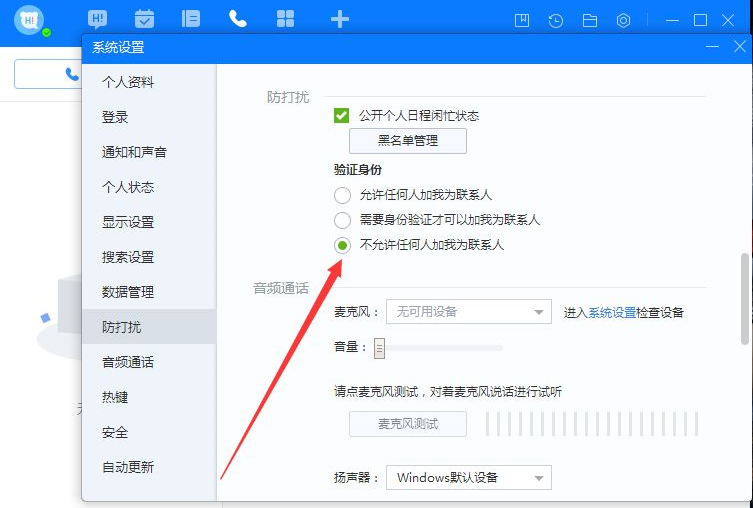Open 个人状态 settings section

(x=149, y=187)
